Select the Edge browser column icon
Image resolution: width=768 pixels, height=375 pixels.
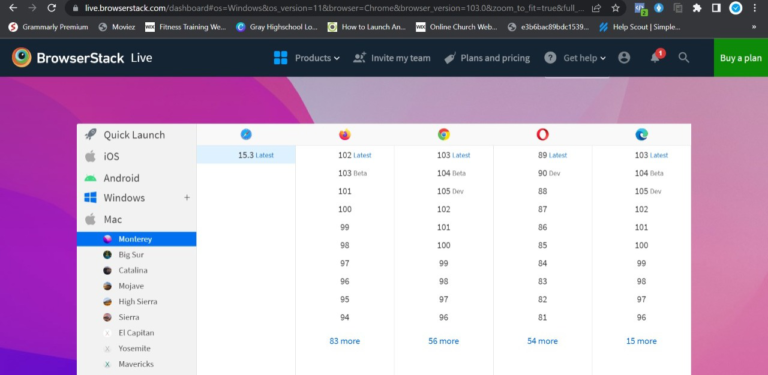coord(642,134)
